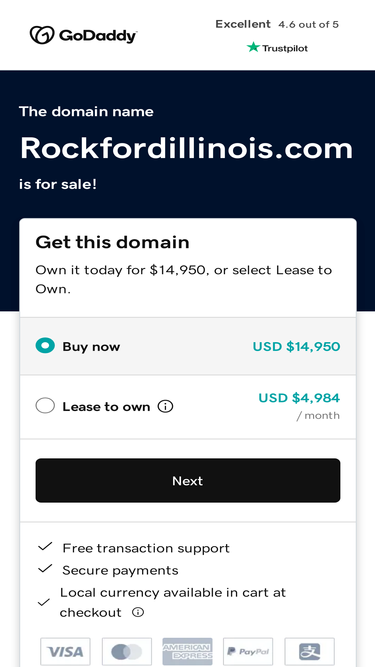The width and height of the screenshot is (375, 667).
Task: Click the local currency info icon
Action: click(x=138, y=613)
